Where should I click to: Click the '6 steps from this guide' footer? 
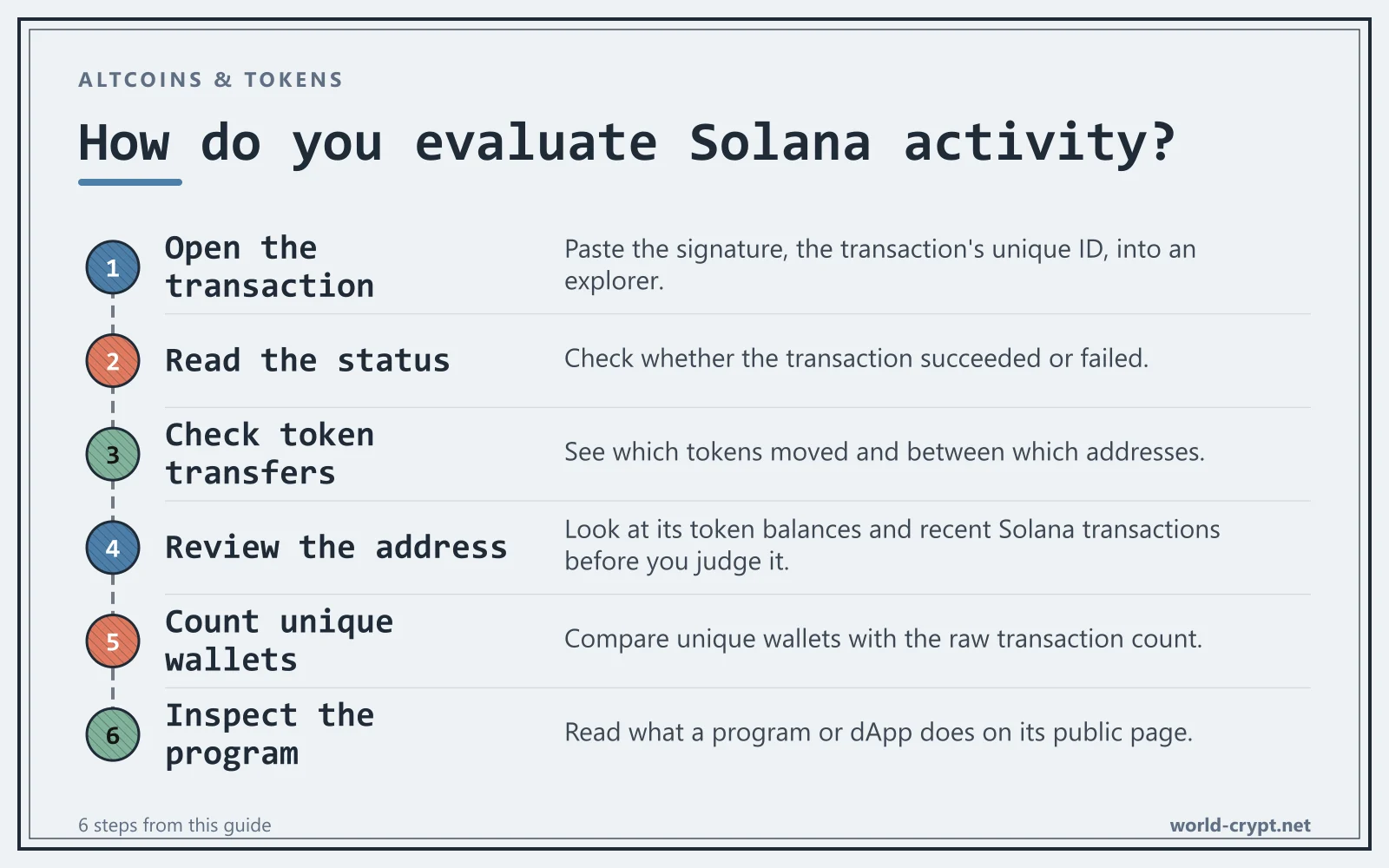[x=174, y=825]
